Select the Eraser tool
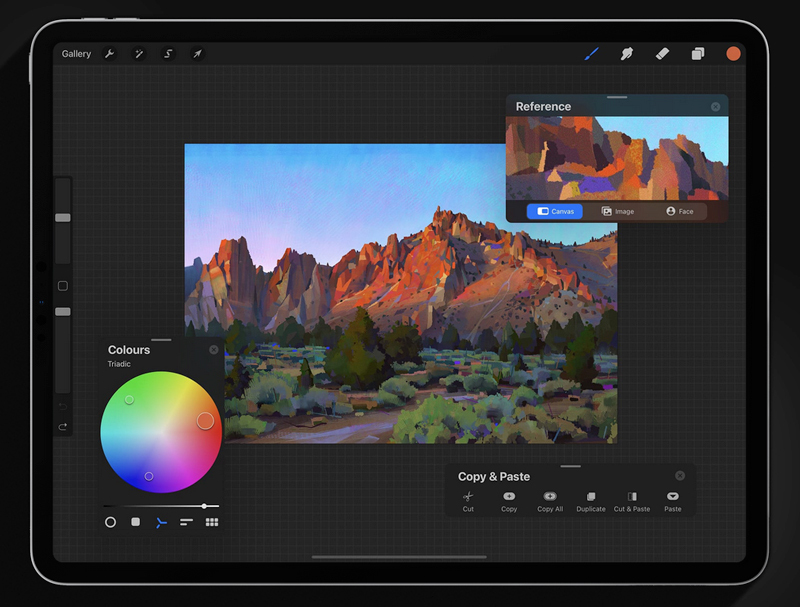The height and width of the screenshot is (607, 800). [662, 54]
